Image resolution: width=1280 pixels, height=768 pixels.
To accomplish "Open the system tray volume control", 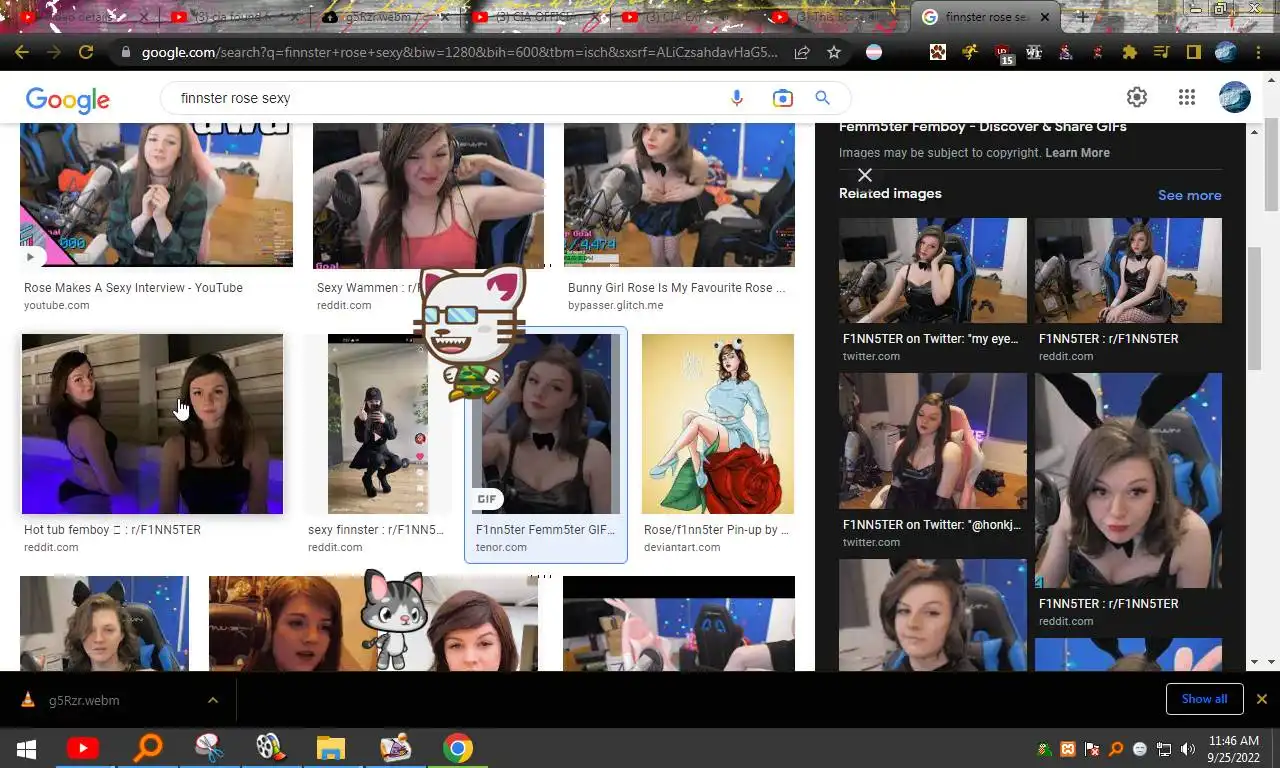I will click(1187, 749).
